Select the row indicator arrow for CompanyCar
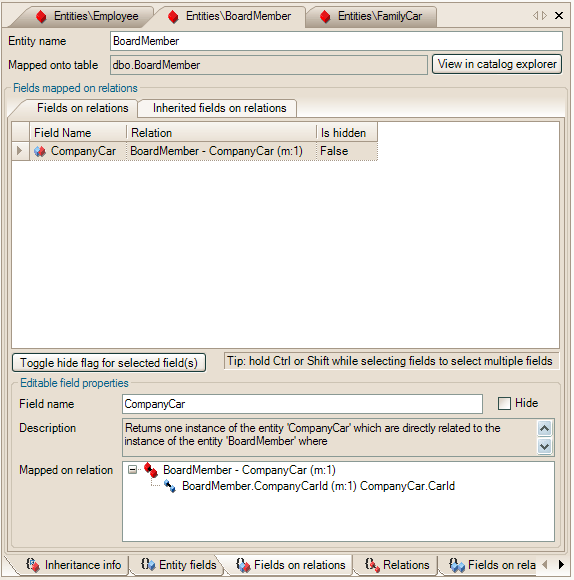The width and height of the screenshot is (574, 580). [x=20, y=151]
